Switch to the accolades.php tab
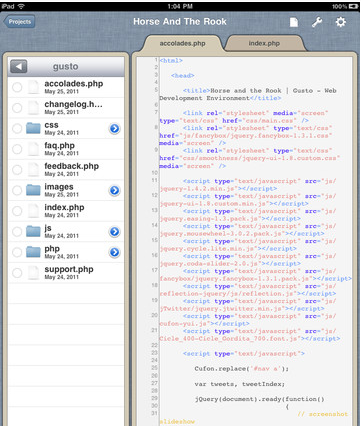Image resolution: width=361 pixels, height=426 pixels. pyautogui.click(x=182, y=43)
